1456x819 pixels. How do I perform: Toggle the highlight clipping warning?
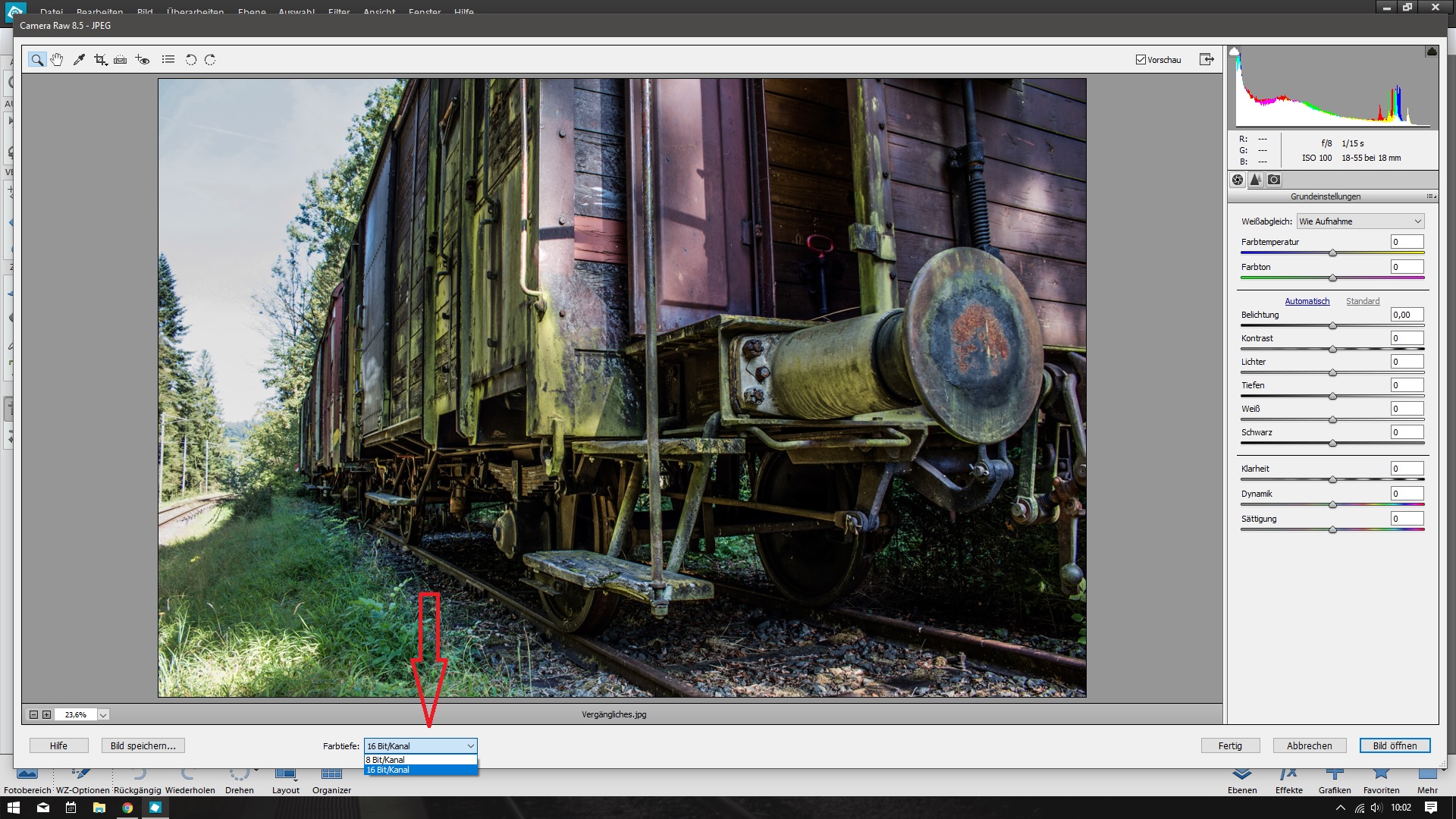(x=1431, y=52)
